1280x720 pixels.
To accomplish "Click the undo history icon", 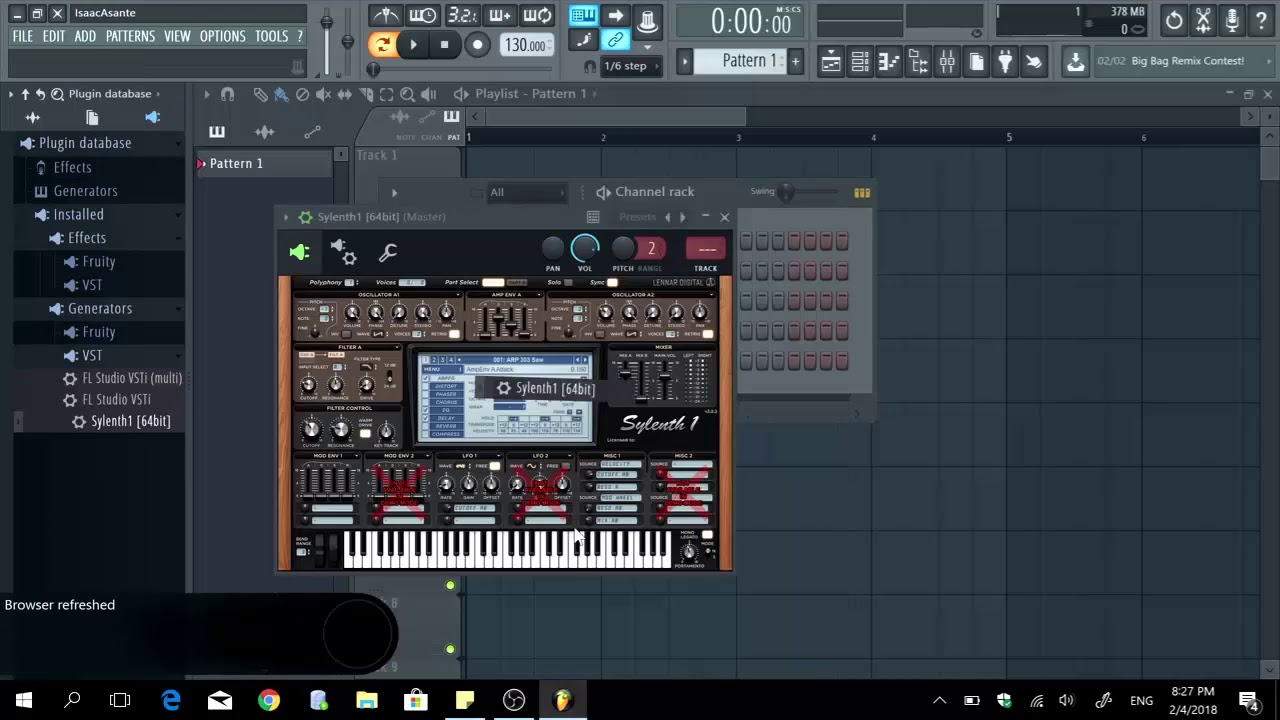I will click(x=1174, y=20).
